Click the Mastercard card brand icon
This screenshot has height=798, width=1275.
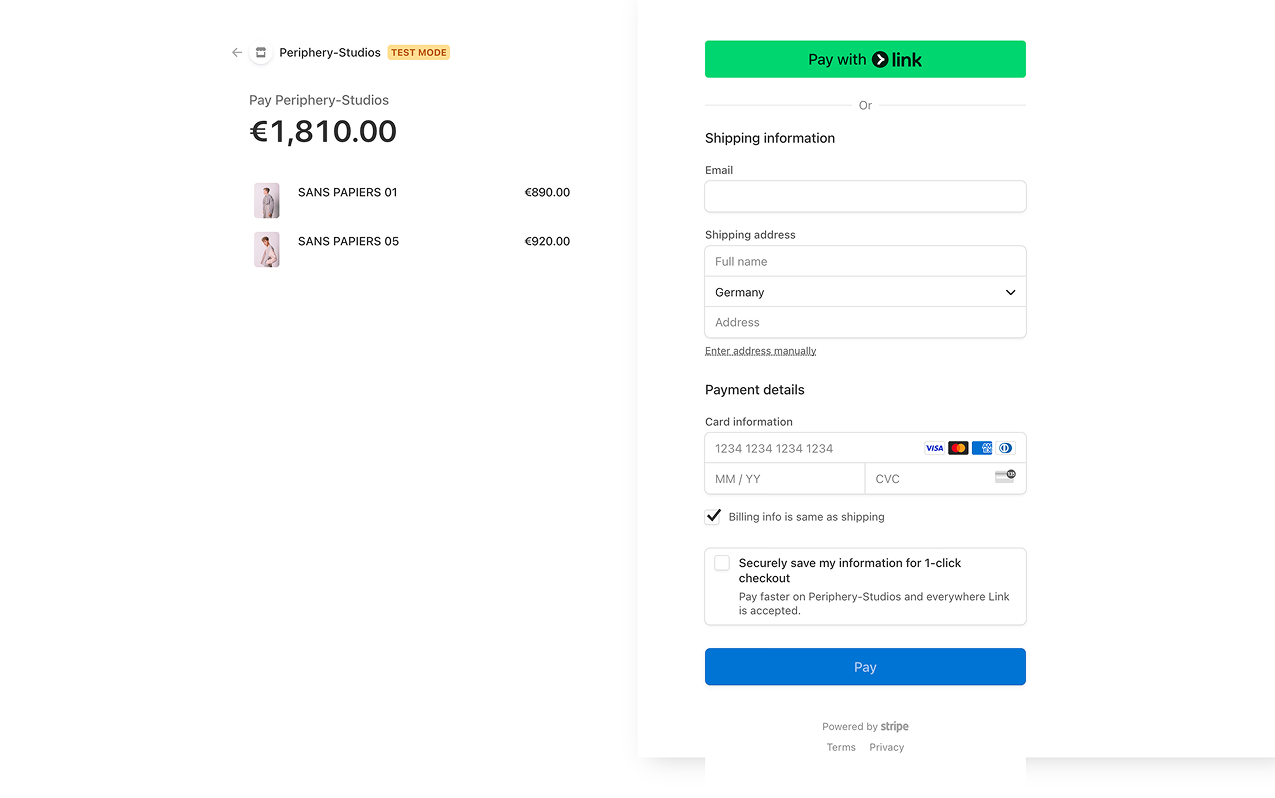(958, 447)
